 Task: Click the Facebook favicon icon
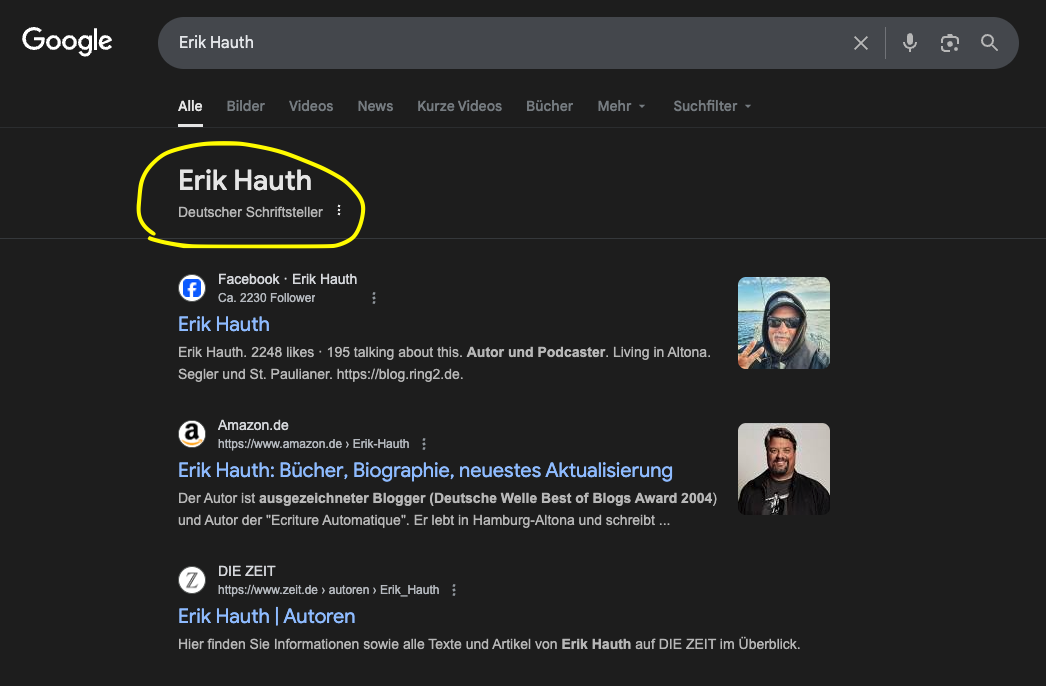[192, 289]
